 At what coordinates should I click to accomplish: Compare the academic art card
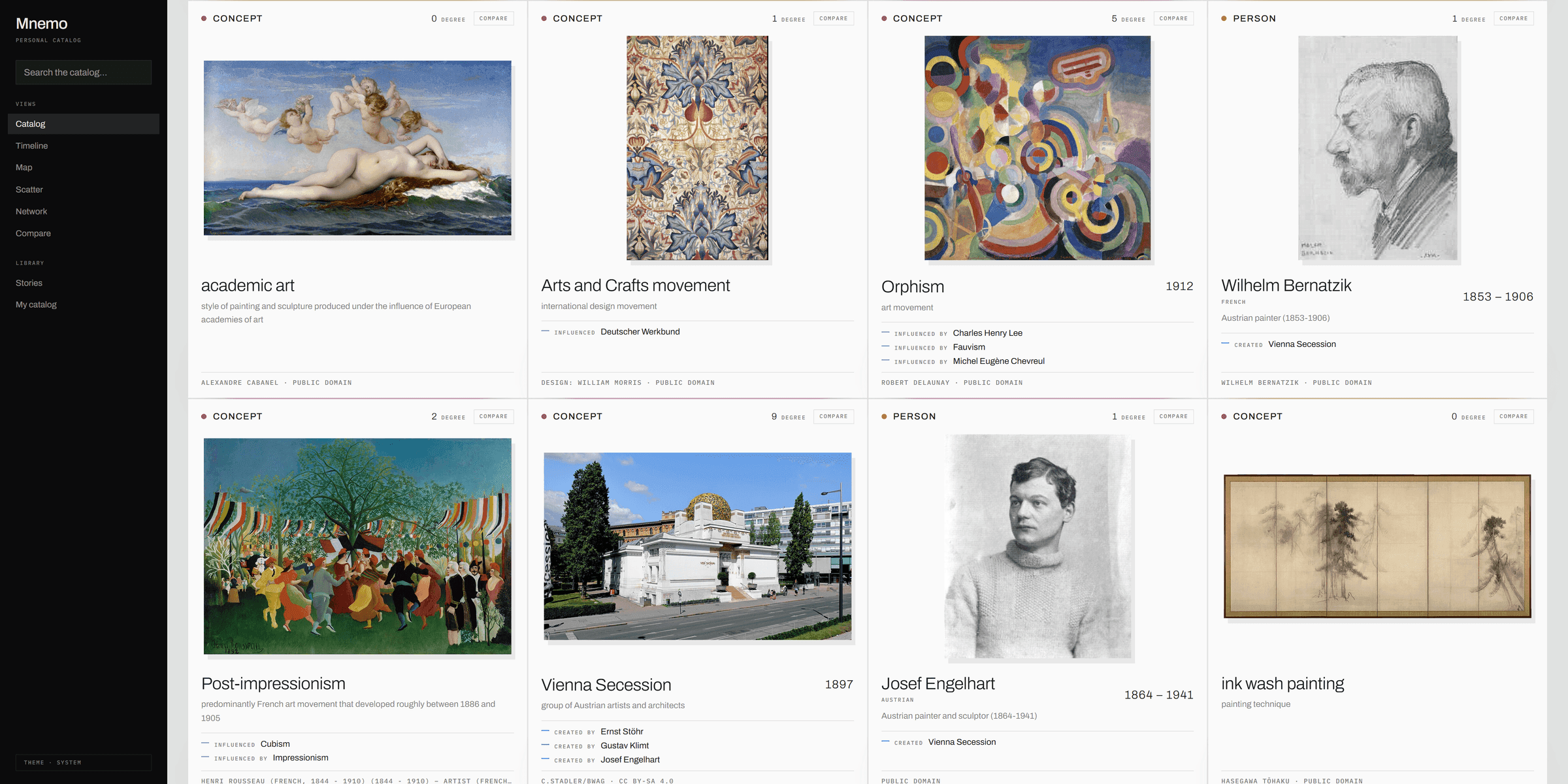[x=493, y=18]
